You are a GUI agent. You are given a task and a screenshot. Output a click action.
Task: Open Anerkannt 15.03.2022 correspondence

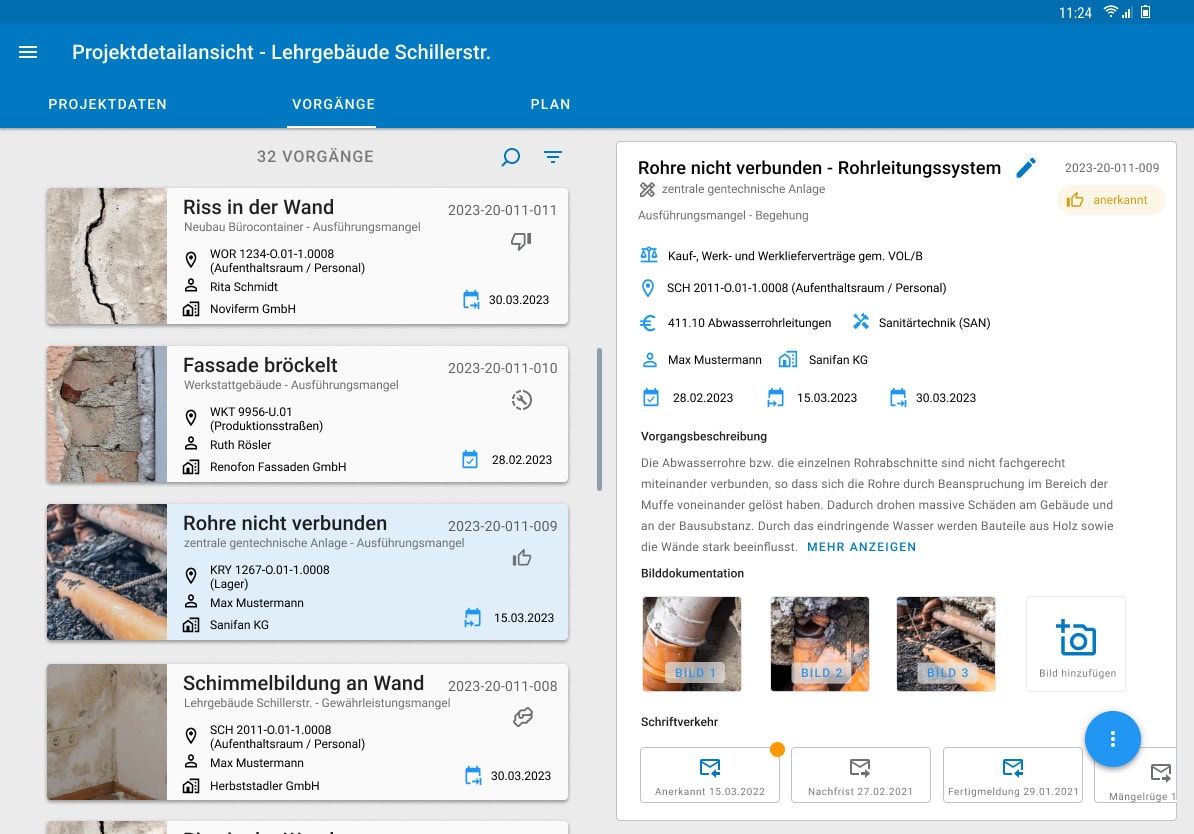[710, 775]
